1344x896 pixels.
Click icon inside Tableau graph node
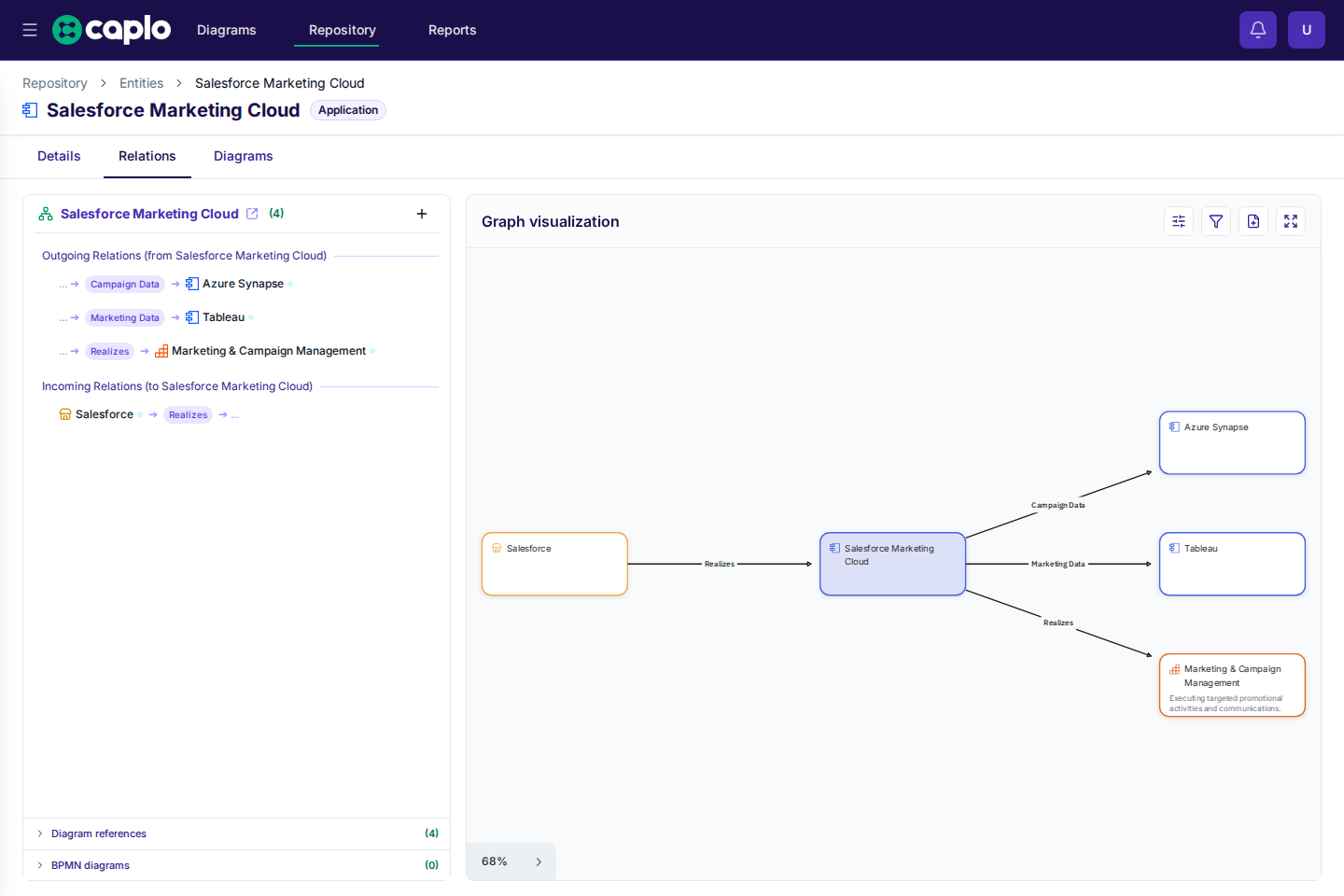pyautogui.click(x=1174, y=548)
